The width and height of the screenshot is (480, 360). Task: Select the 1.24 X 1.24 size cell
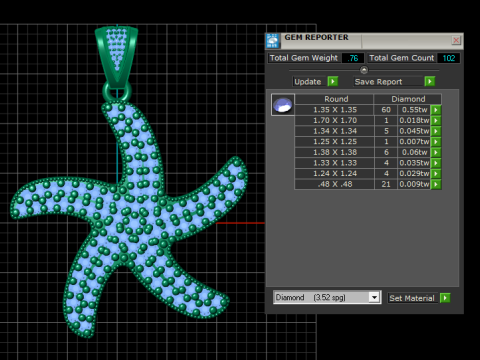click(x=334, y=174)
